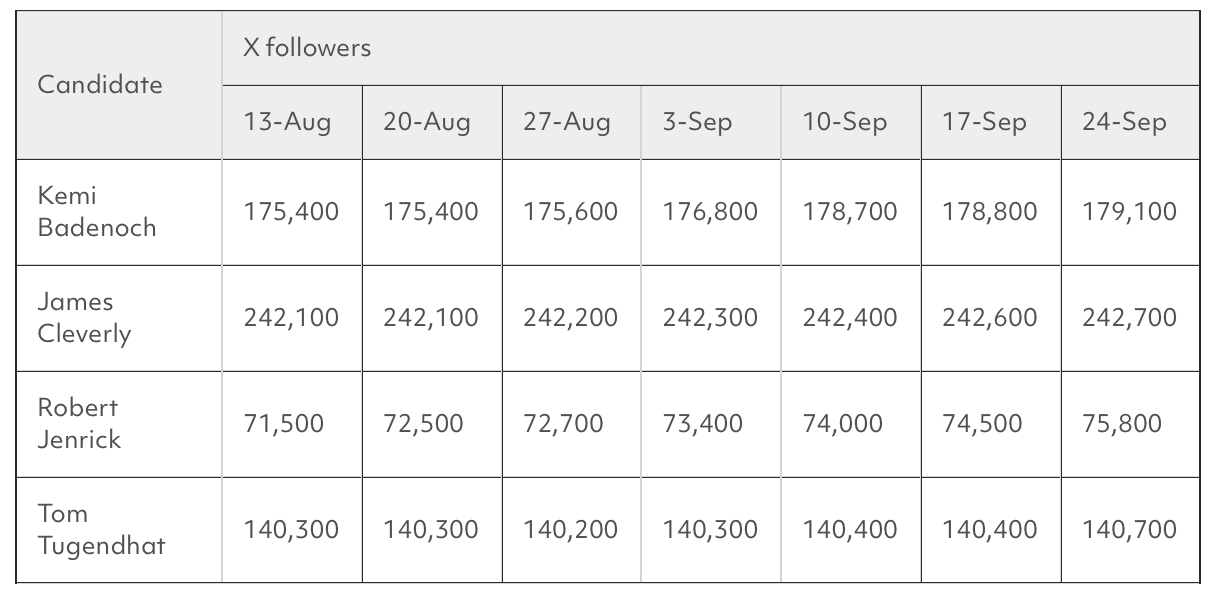Screen dimensions: 1218x596
Task: Click Tugendhat's 24-Sep value 140,700
Action: 1129,531
